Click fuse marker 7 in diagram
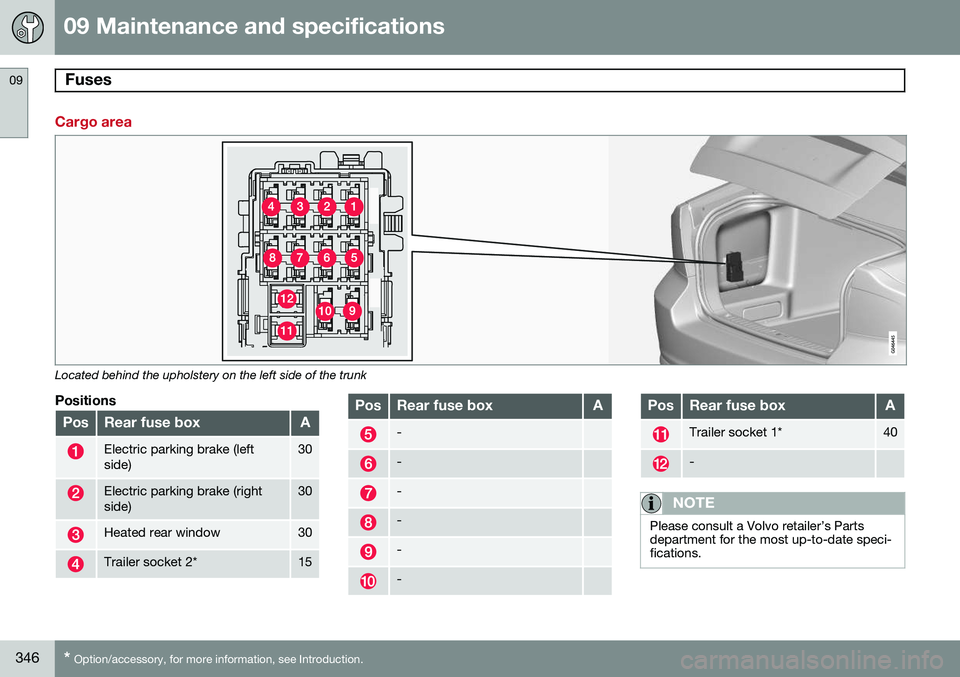The height and width of the screenshot is (677, 960). [299, 258]
